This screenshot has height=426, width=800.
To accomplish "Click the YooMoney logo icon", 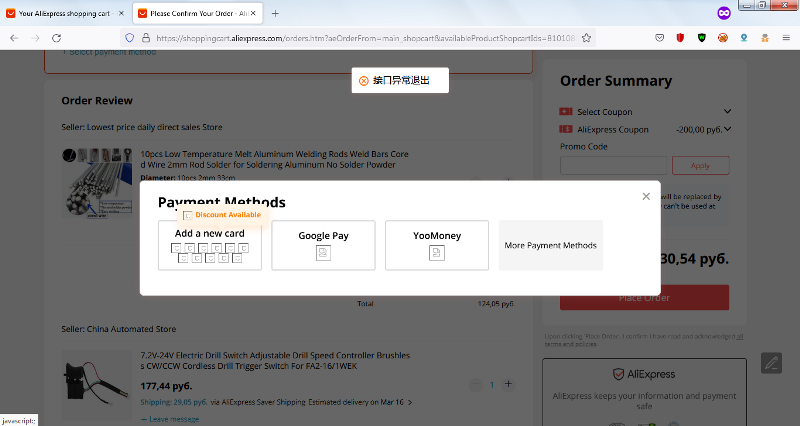I will [437, 253].
